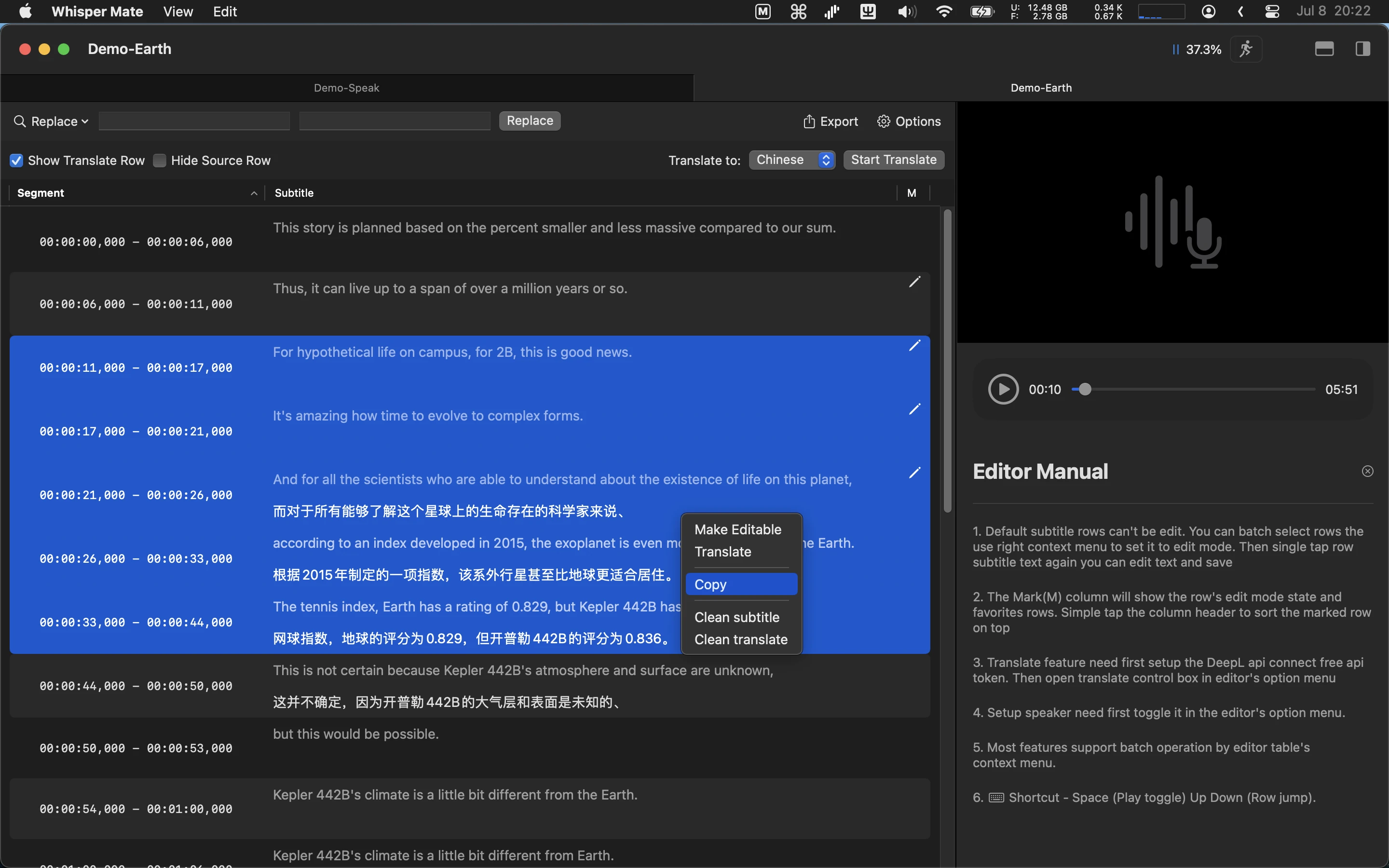Select the row 'but this would be possible.'
Image resolution: width=1389 pixels, height=868 pixels.
[x=469, y=747]
